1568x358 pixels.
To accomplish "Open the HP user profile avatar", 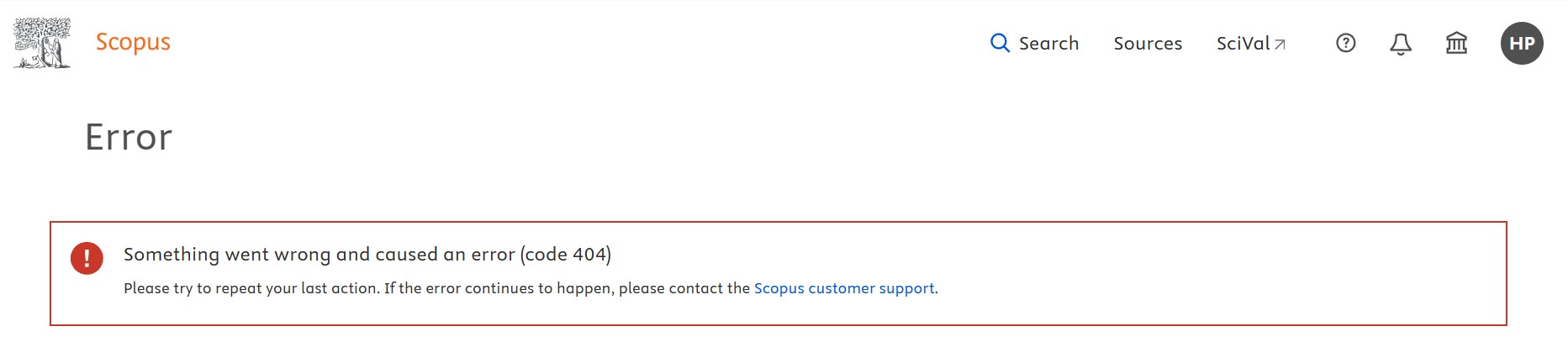I will [x=1522, y=44].
